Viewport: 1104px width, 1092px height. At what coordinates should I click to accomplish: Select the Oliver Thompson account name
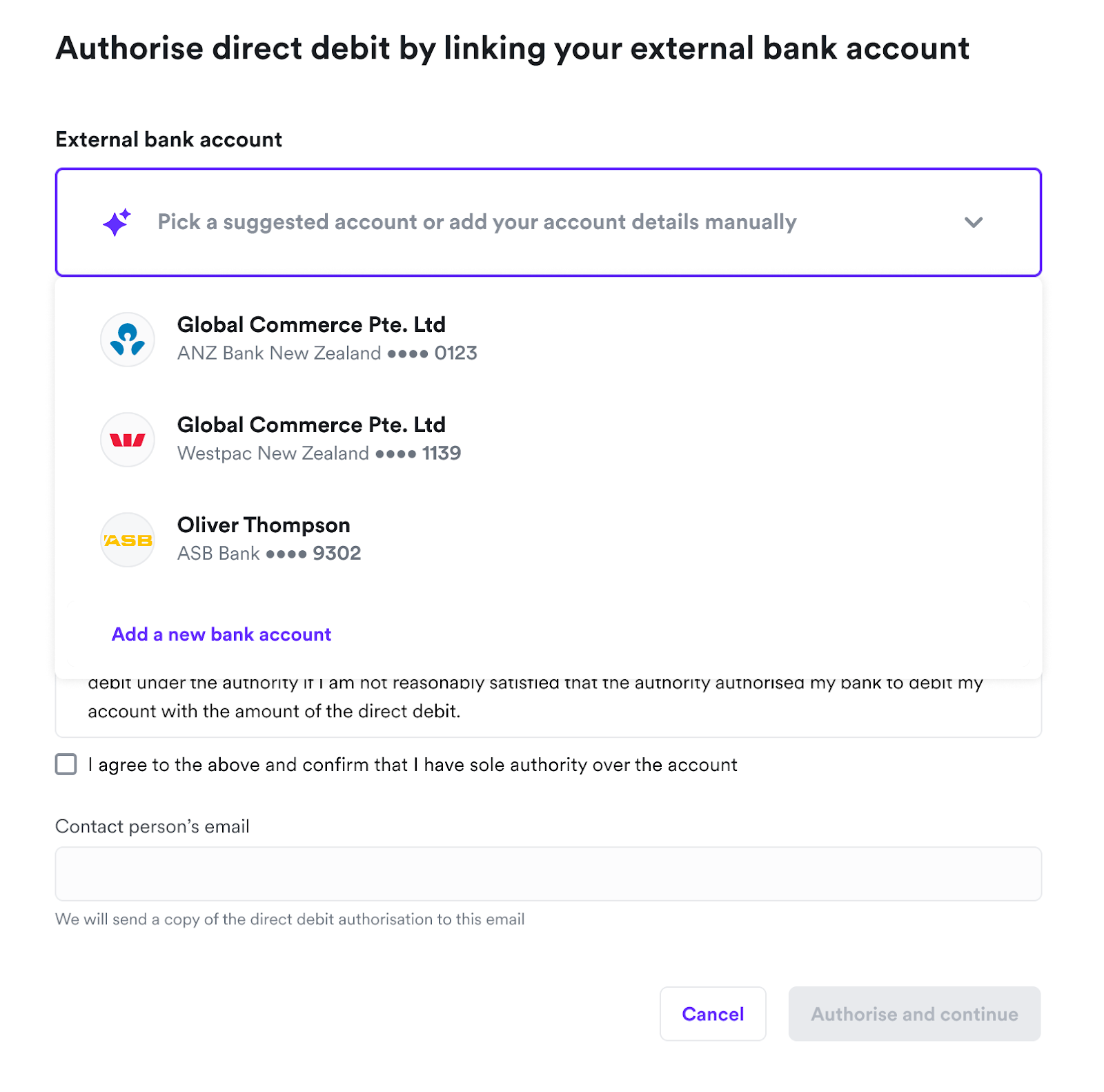click(x=264, y=525)
